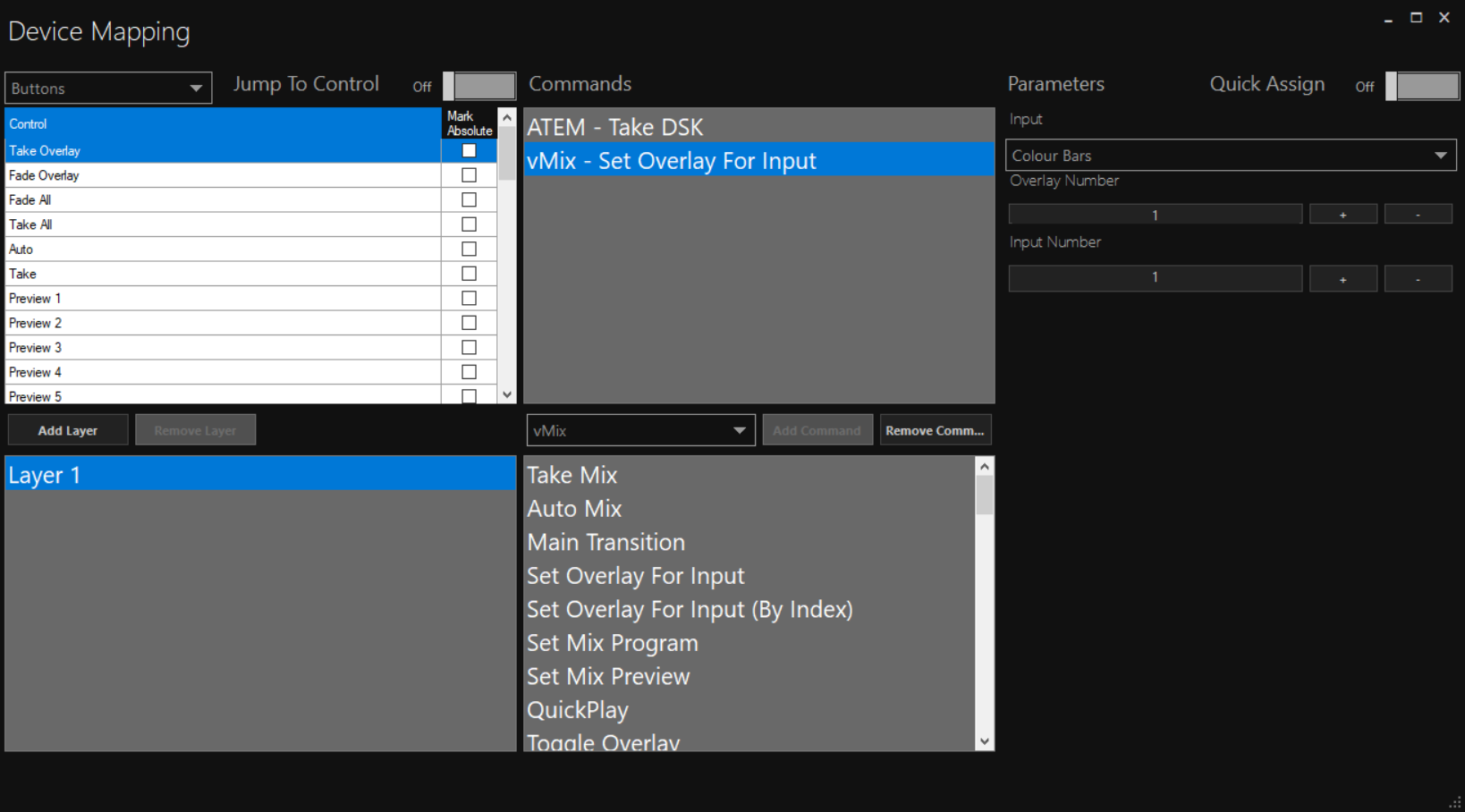This screenshot has width=1465, height=812.
Task: Choose Set Overlay For Input (By Index)
Action: [x=749, y=609]
